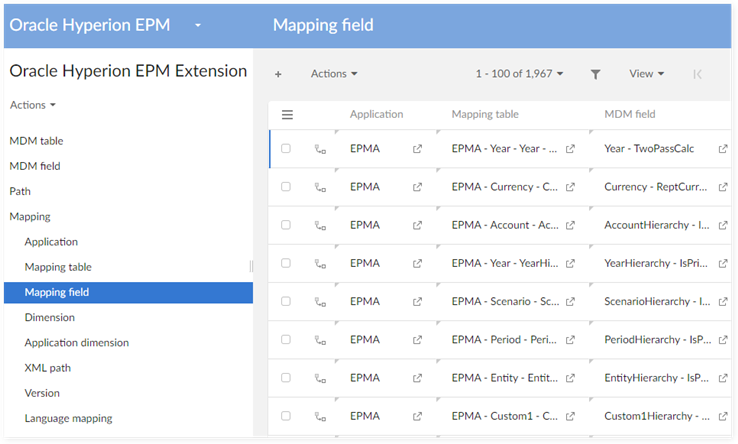Go to the first page arrow icon

tap(697, 74)
